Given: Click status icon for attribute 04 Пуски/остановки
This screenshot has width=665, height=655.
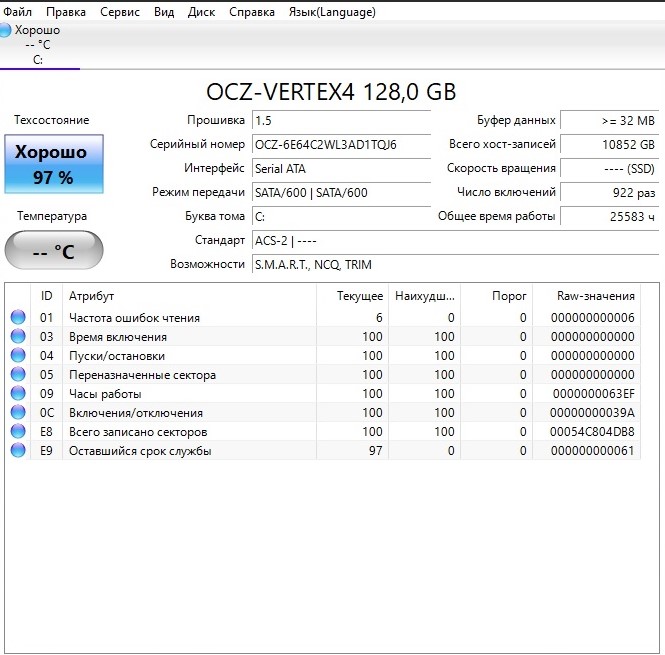Looking at the screenshot, I should [x=18, y=355].
